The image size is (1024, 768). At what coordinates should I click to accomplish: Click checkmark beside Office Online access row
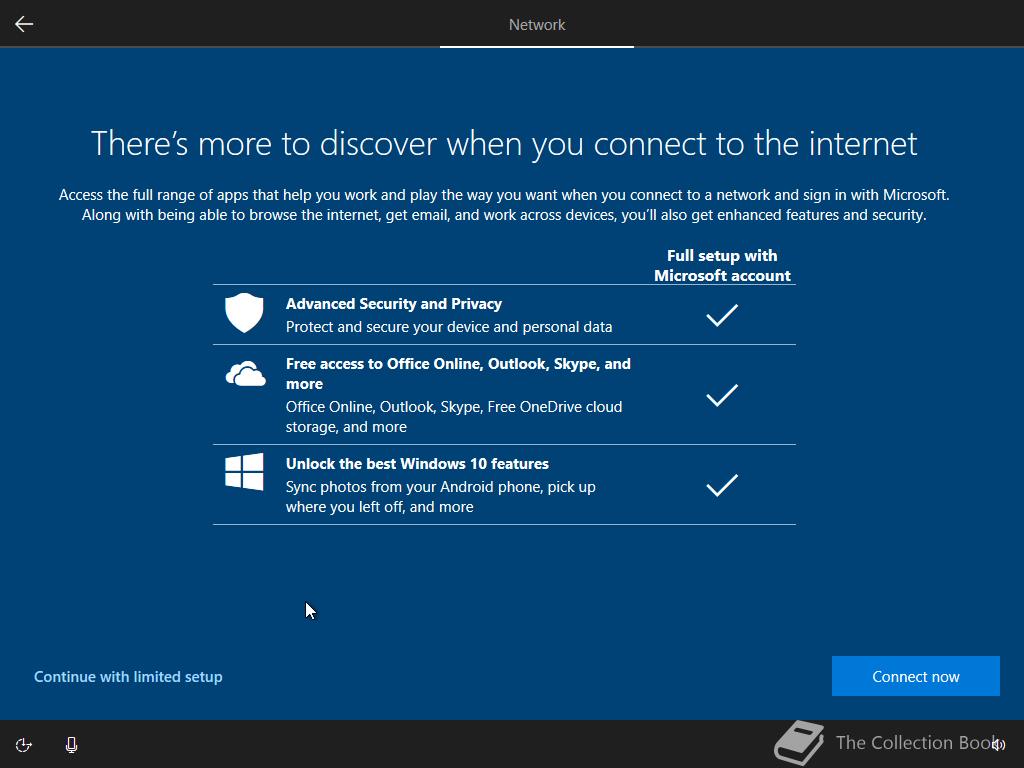[722, 395]
